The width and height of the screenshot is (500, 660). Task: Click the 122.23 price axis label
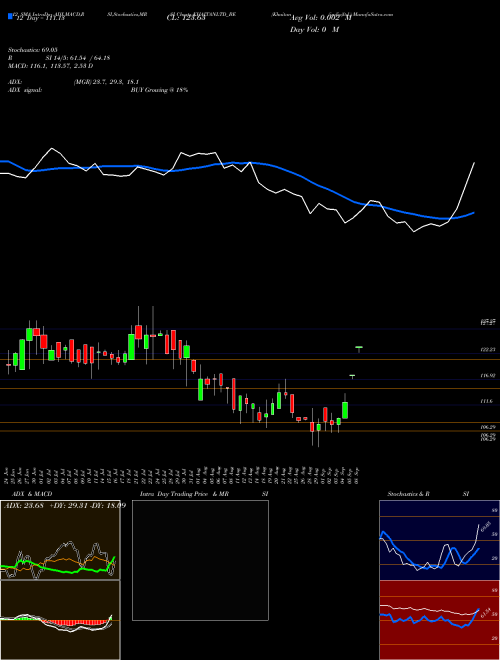(x=487, y=350)
